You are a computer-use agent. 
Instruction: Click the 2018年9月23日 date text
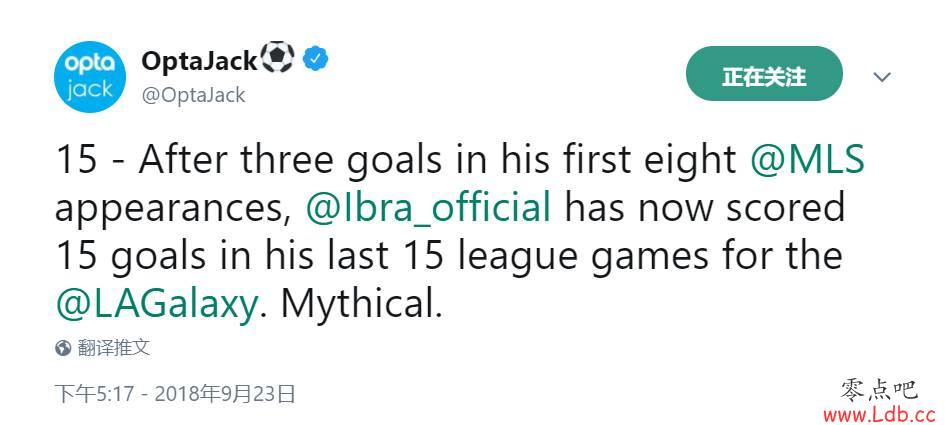[225, 394]
